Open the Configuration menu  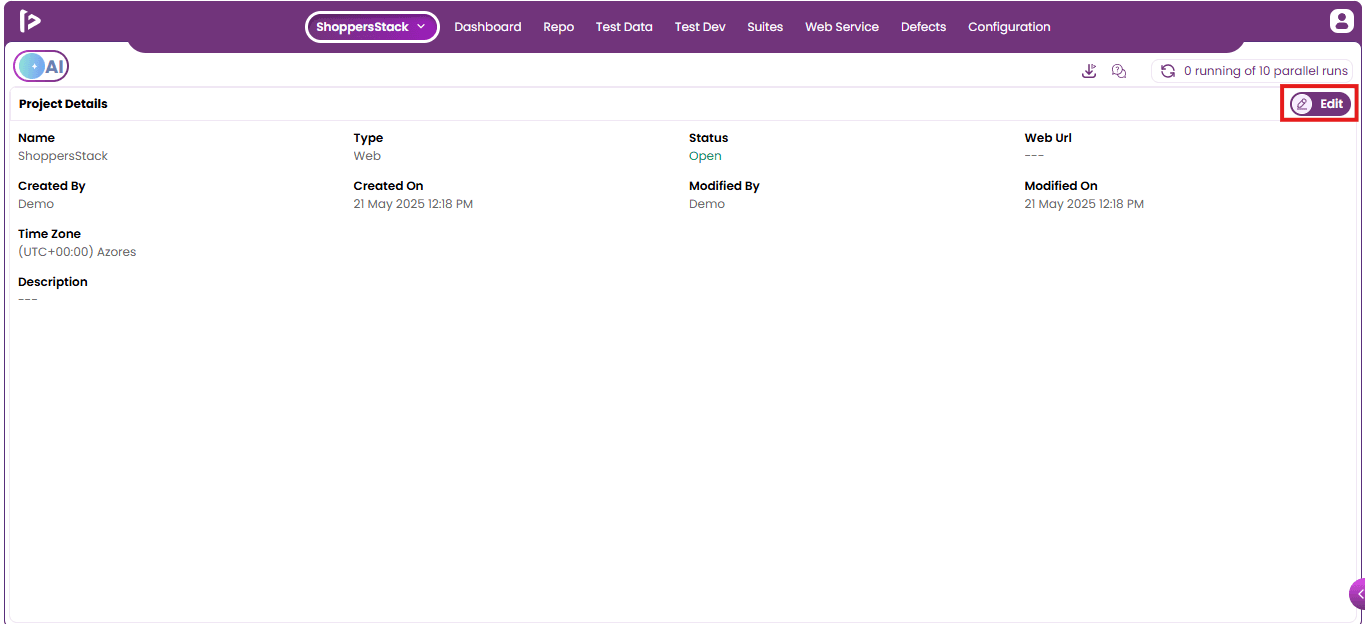[1009, 27]
